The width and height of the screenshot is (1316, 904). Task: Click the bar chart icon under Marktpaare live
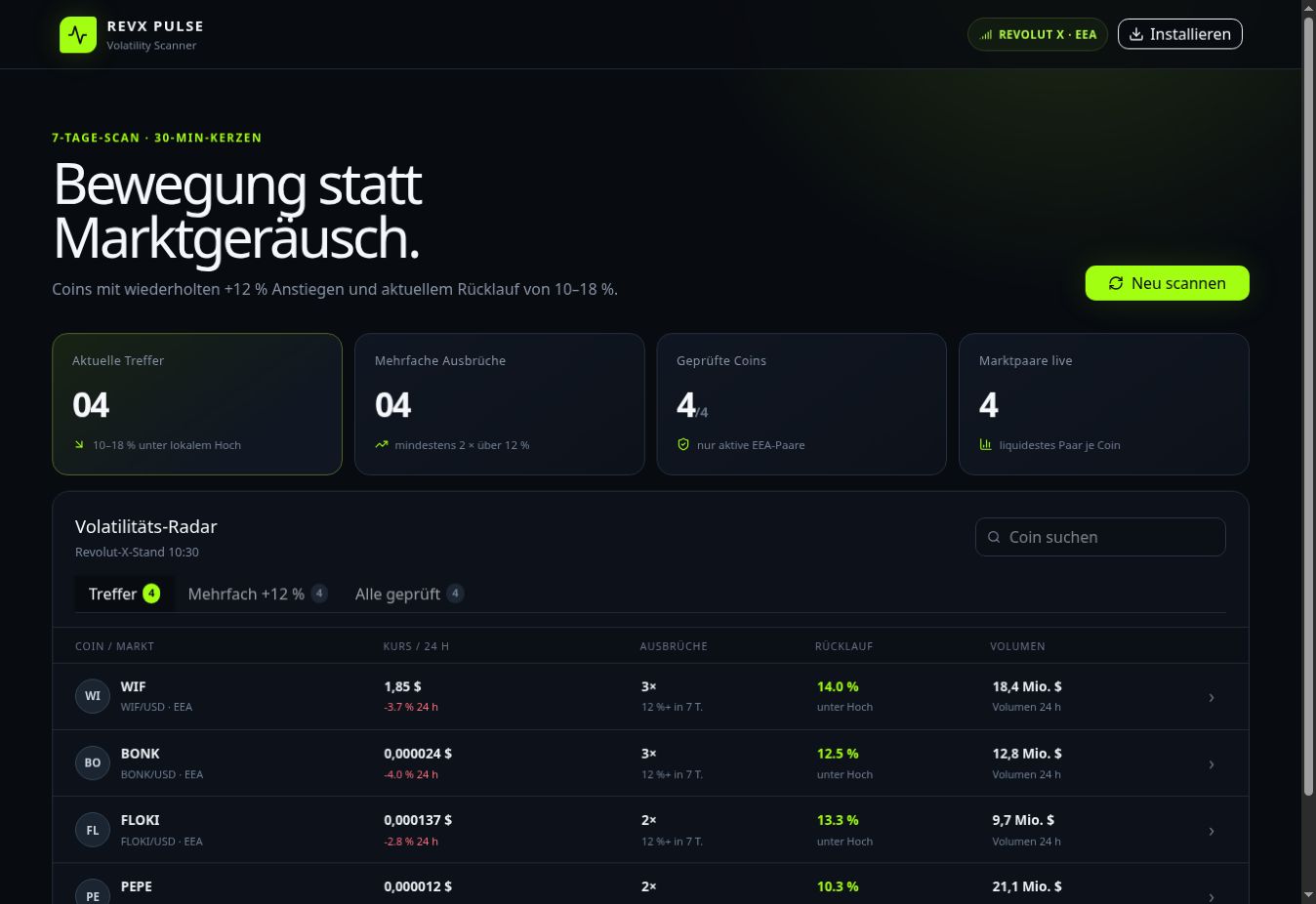point(986,445)
